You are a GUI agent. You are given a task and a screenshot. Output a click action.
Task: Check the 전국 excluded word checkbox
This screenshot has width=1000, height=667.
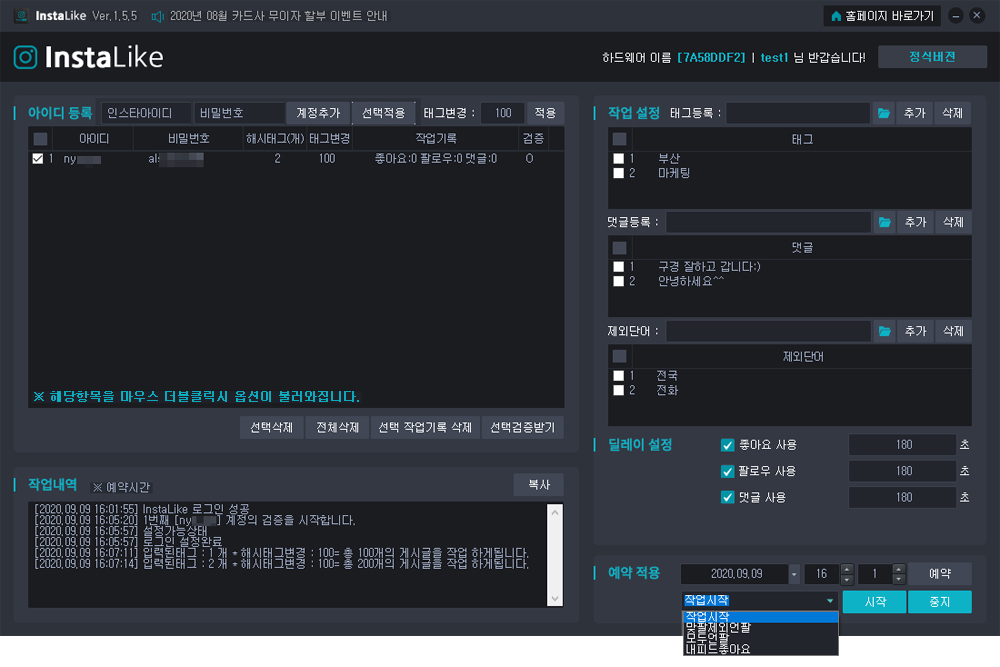(x=618, y=376)
